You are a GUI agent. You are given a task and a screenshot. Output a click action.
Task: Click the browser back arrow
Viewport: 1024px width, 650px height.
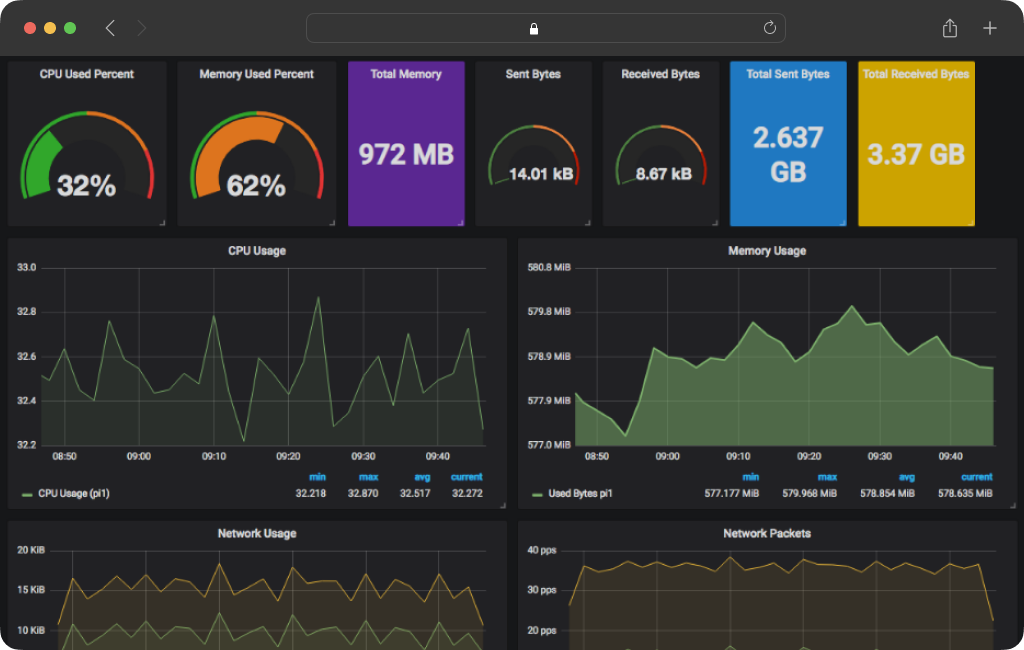click(110, 28)
